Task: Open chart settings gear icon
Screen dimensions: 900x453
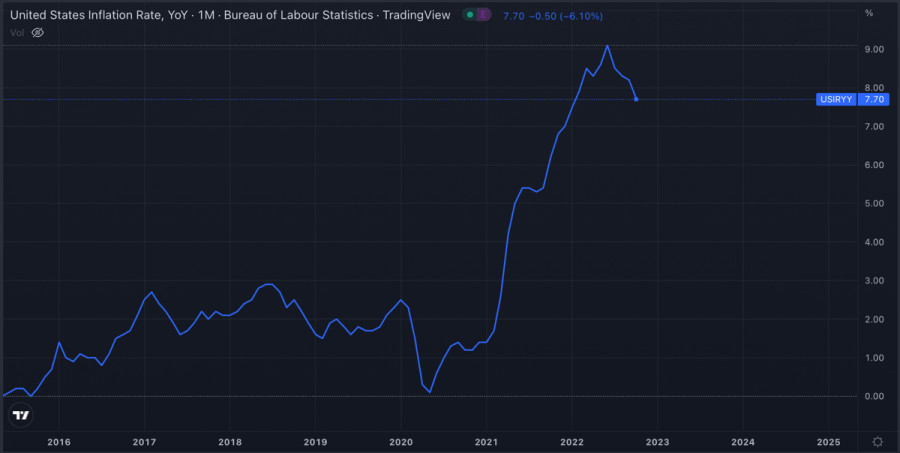Action: (x=877, y=441)
